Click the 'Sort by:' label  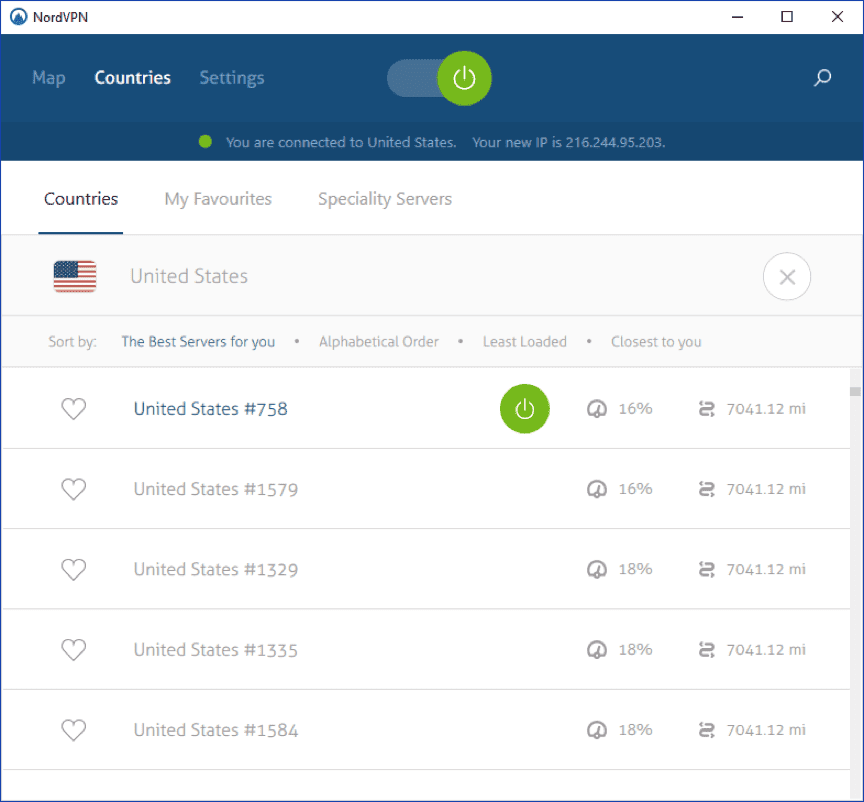pyautogui.click(x=72, y=342)
